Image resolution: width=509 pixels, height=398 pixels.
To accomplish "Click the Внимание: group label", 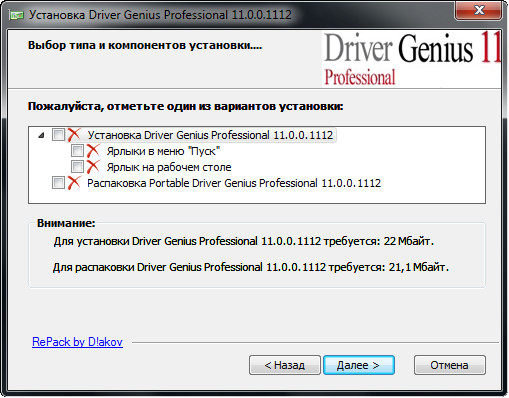I will coord(66,223).
